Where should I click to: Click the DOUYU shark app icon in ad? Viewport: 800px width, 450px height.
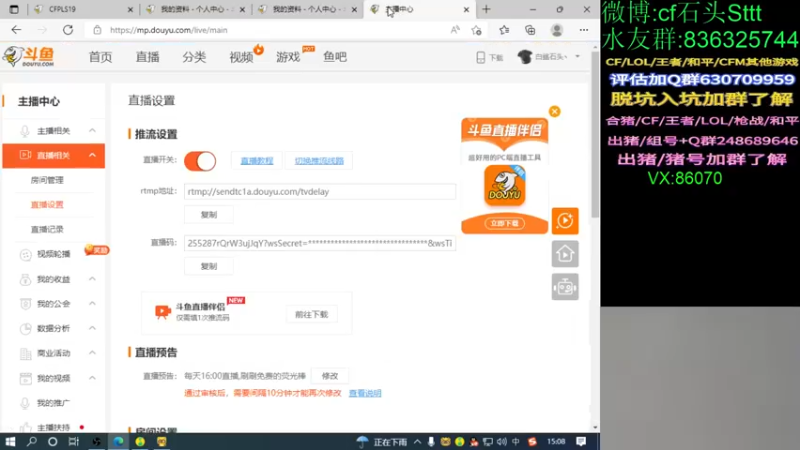point(505,186)
